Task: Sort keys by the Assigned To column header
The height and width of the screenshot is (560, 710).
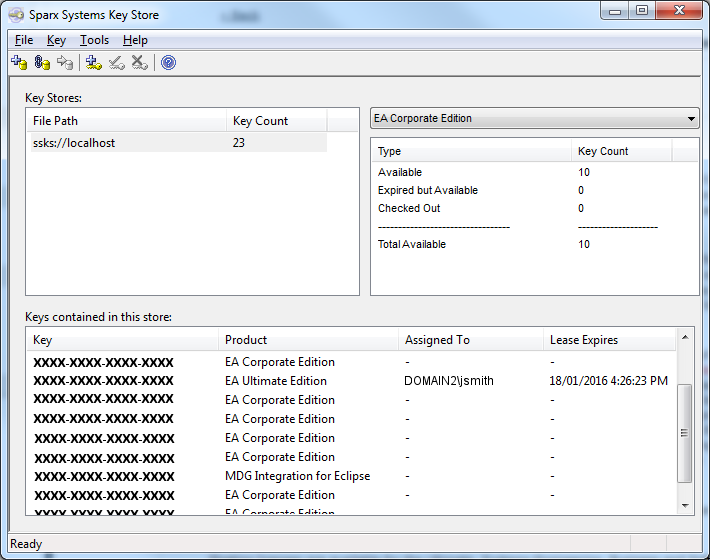Action: click(471, 340)
